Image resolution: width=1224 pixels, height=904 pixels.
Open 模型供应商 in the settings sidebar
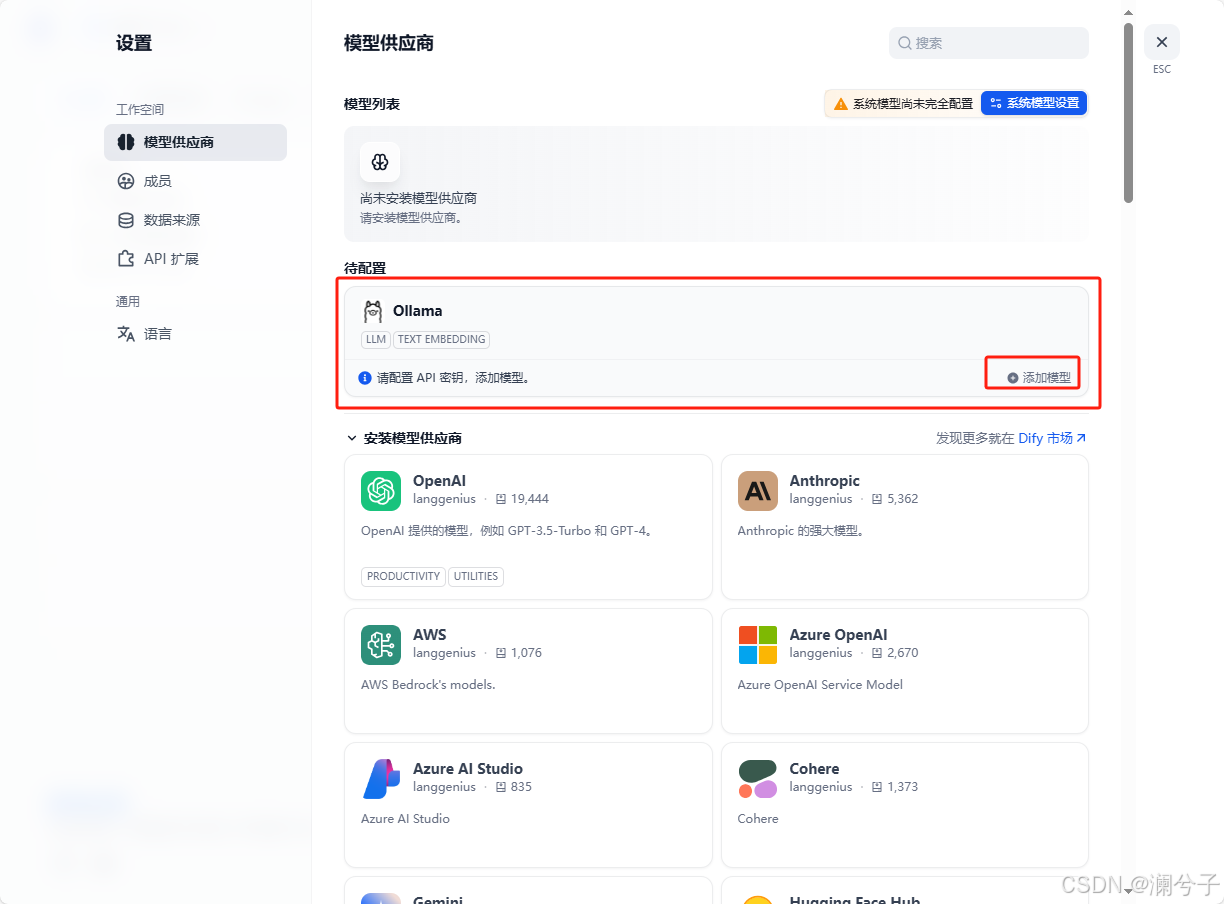click(195, 142)
